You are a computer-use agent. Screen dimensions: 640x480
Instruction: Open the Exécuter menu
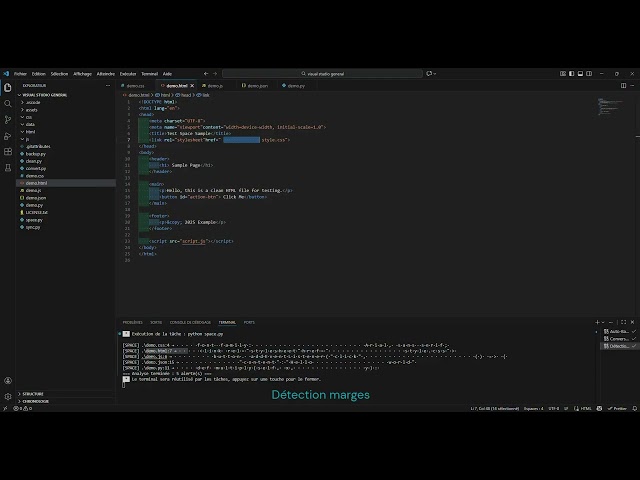(x=128, y=74)
